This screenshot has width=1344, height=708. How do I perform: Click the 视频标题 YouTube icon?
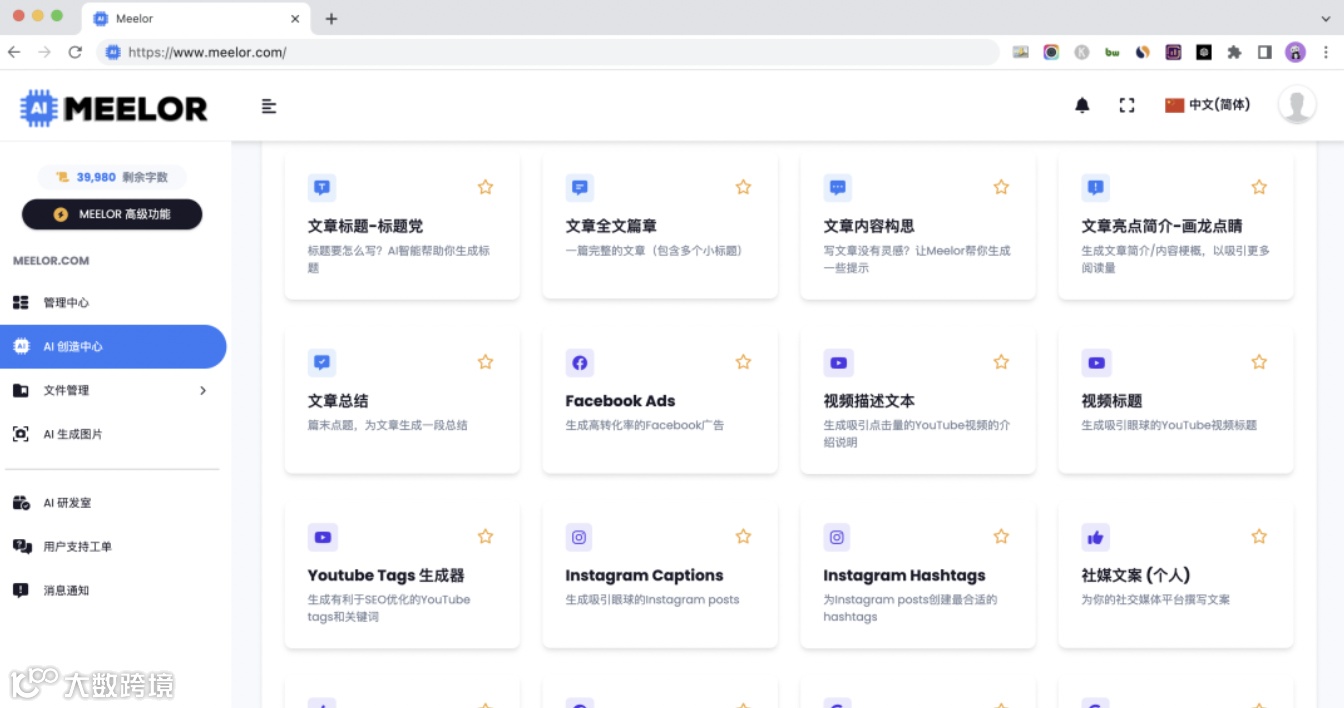1096,362
